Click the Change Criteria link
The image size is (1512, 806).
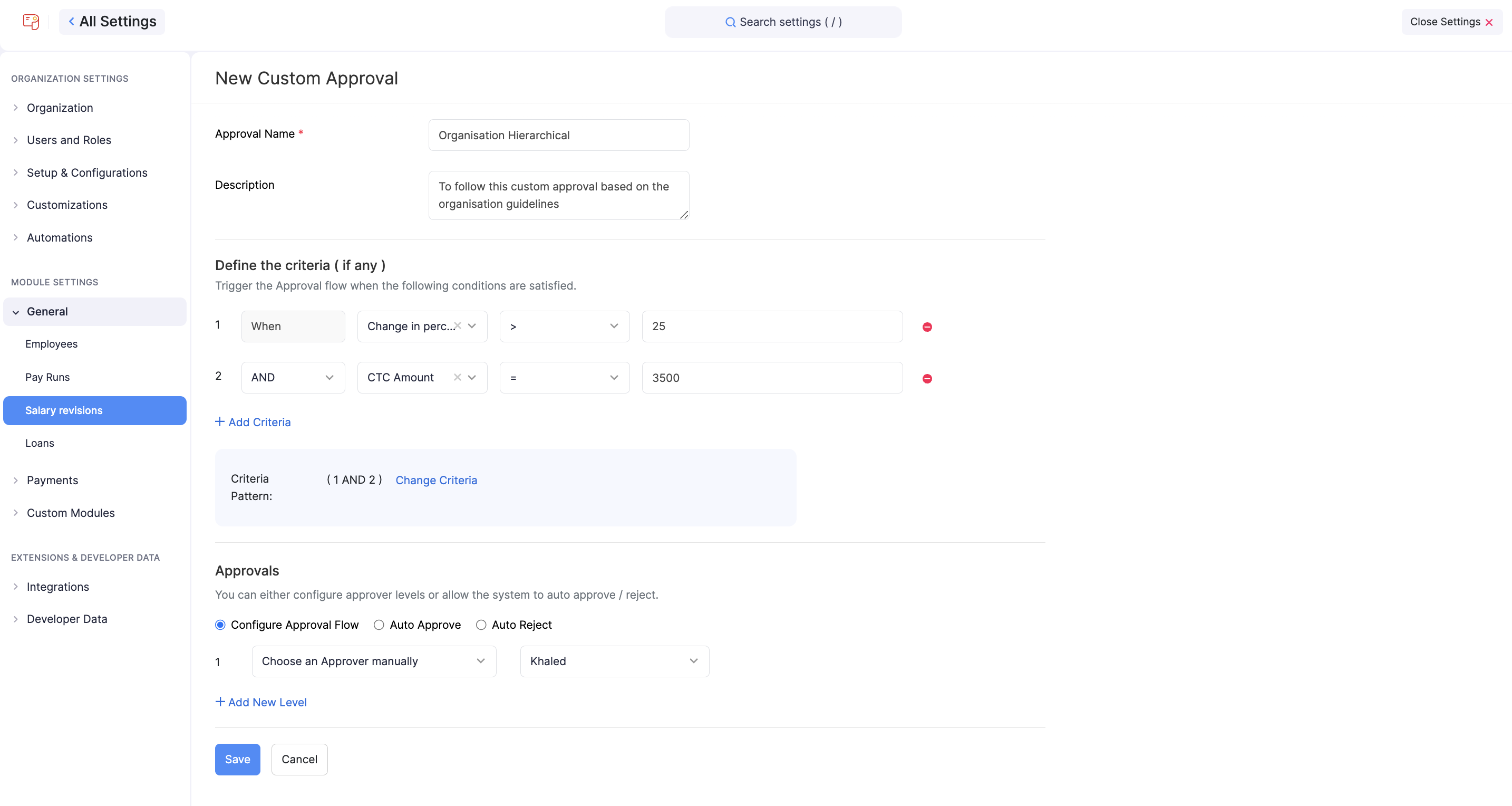(x=436, y=480)
